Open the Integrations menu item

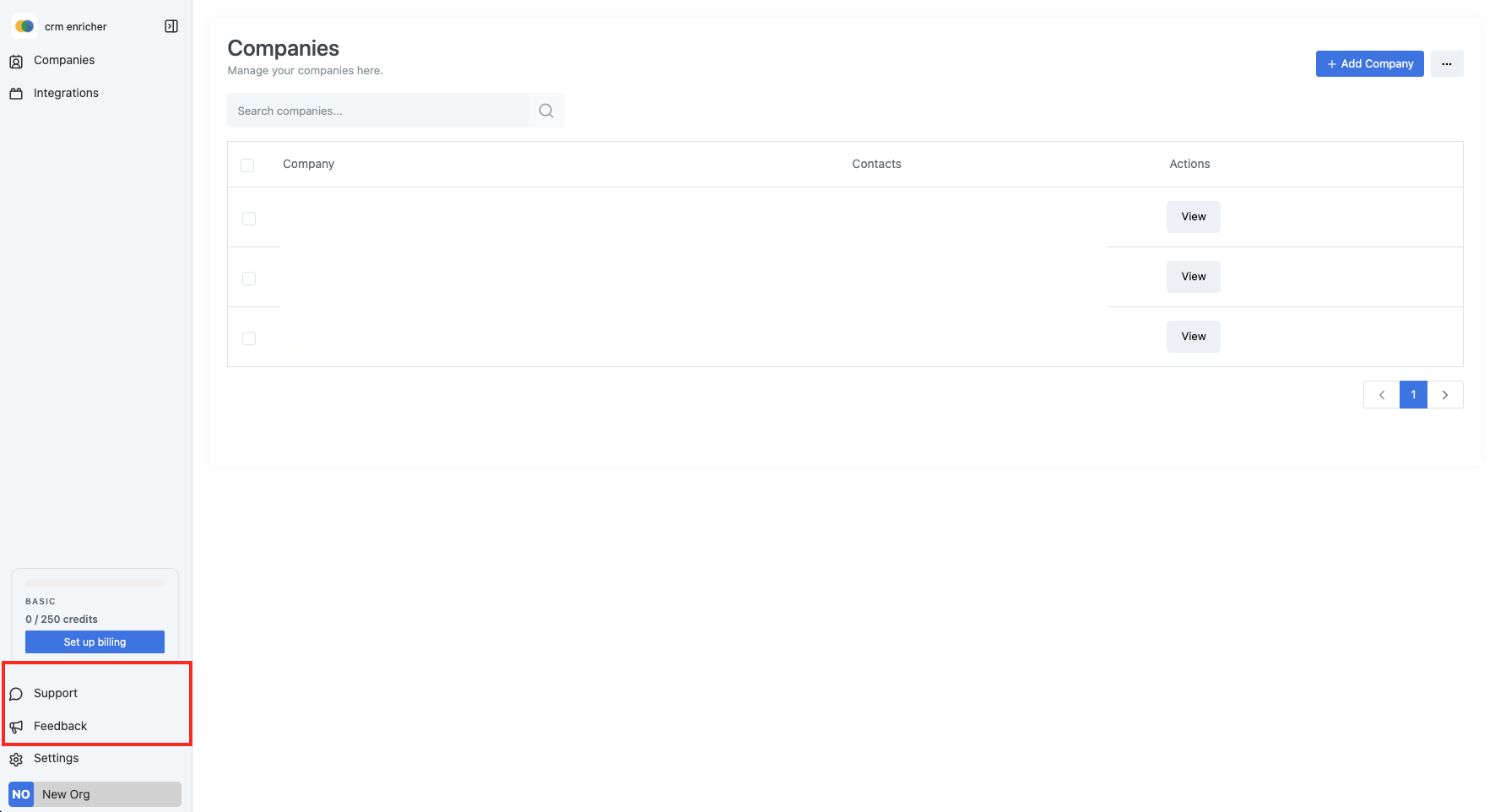click(x=66, y=94)
